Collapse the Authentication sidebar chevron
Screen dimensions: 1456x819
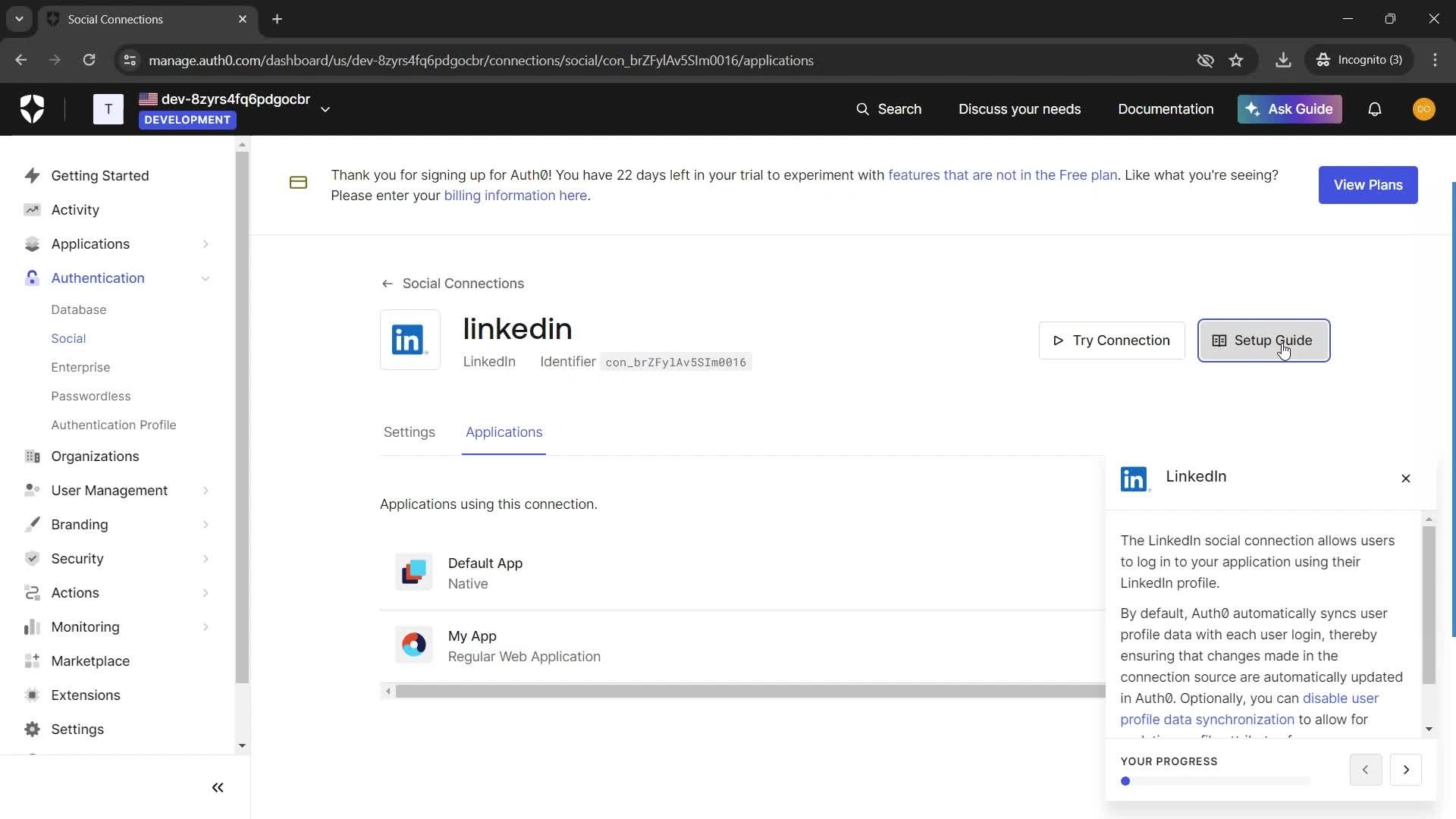click(x=206, y=278)
